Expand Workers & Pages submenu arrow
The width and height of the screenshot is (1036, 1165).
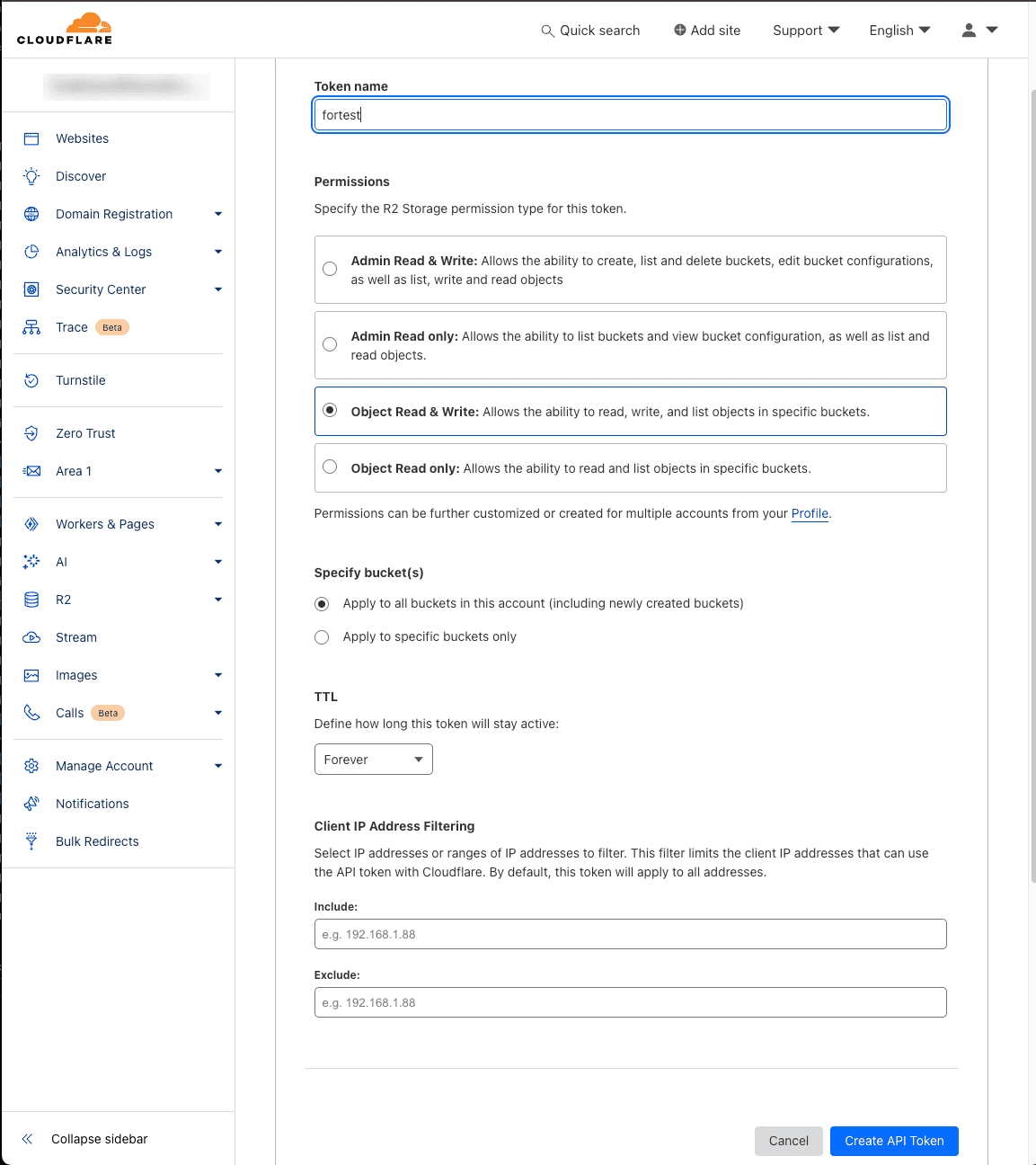[218, 524]
